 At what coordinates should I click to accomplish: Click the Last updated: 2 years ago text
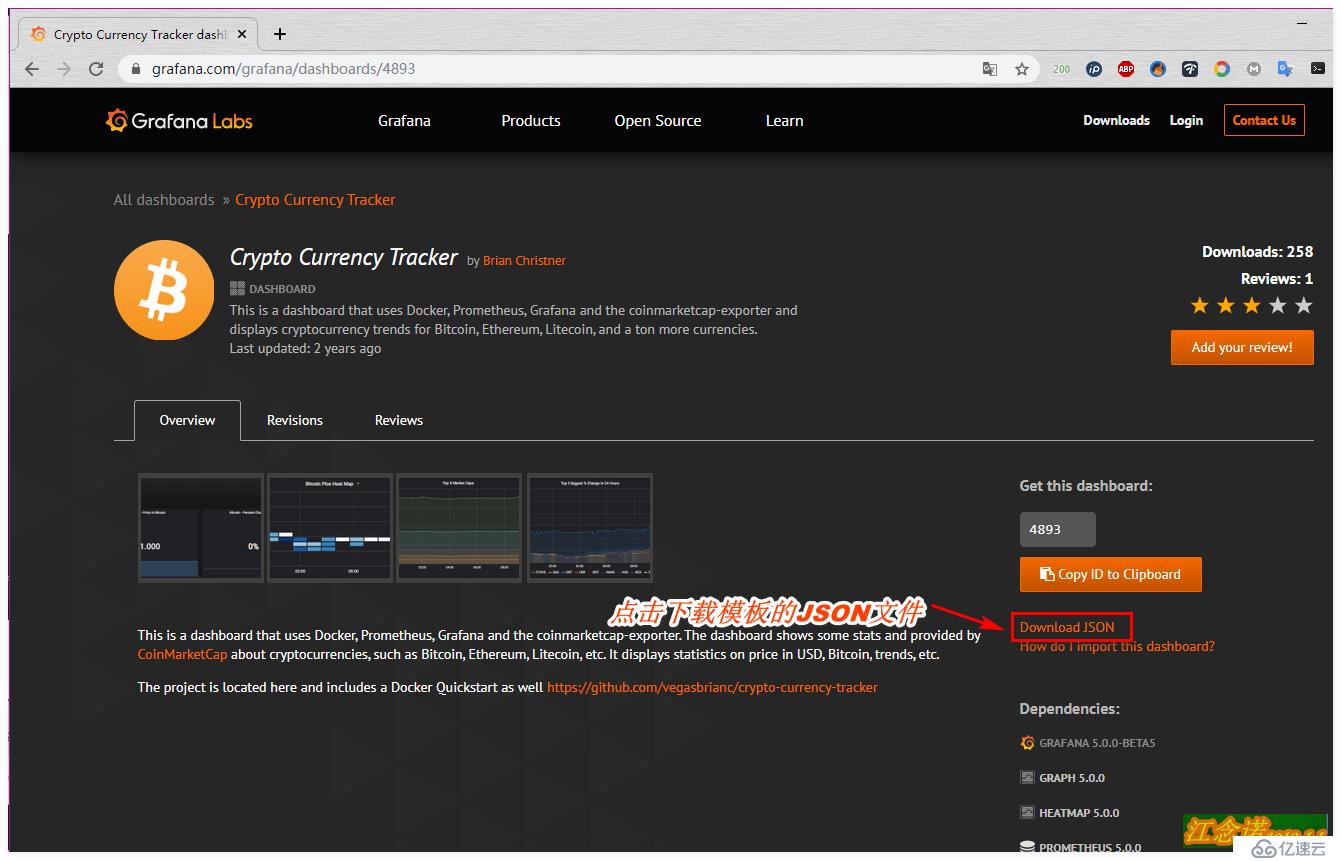305,349
